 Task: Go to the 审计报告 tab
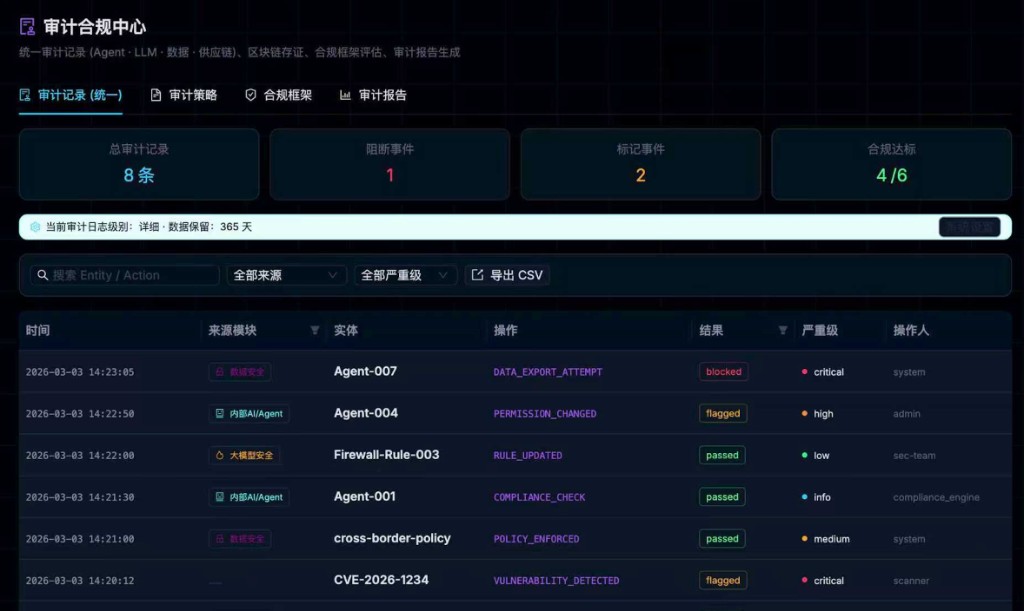pos(373,95)
